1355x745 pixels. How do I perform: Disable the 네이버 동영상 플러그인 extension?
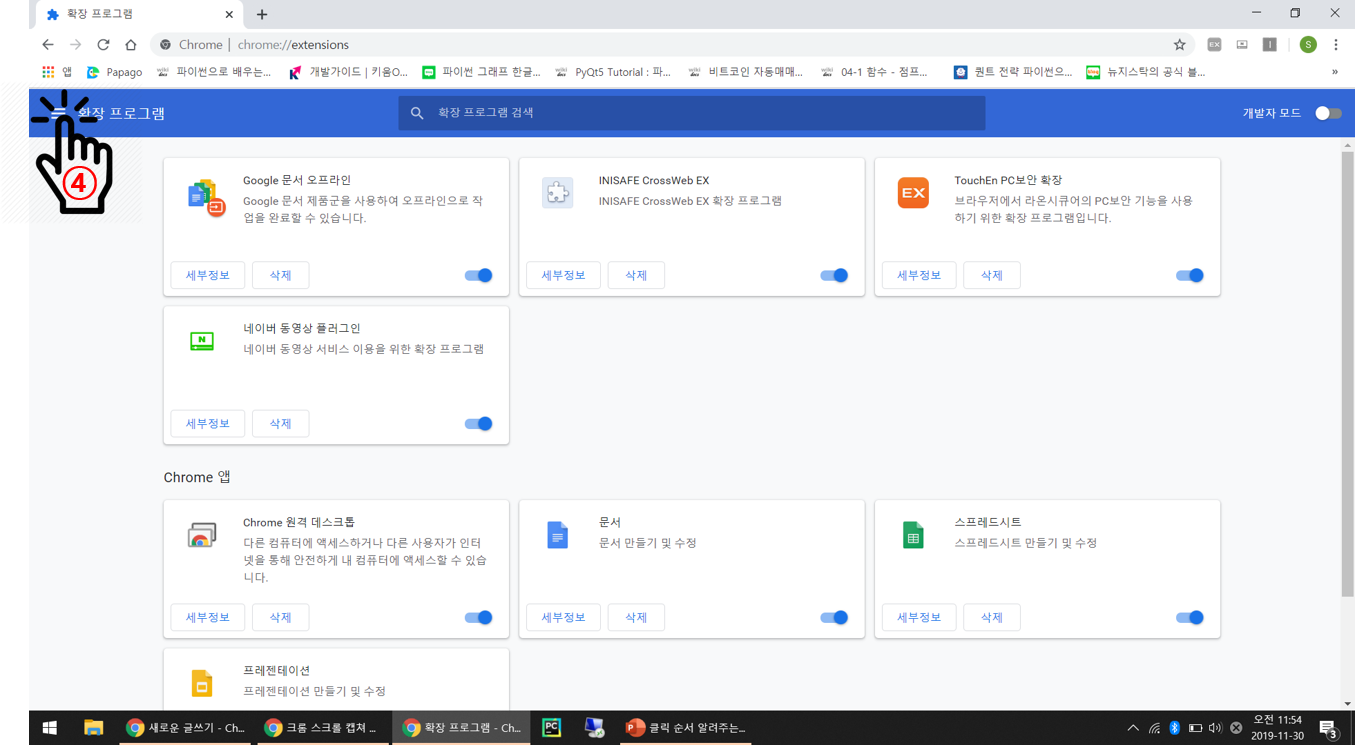[479, 423]
